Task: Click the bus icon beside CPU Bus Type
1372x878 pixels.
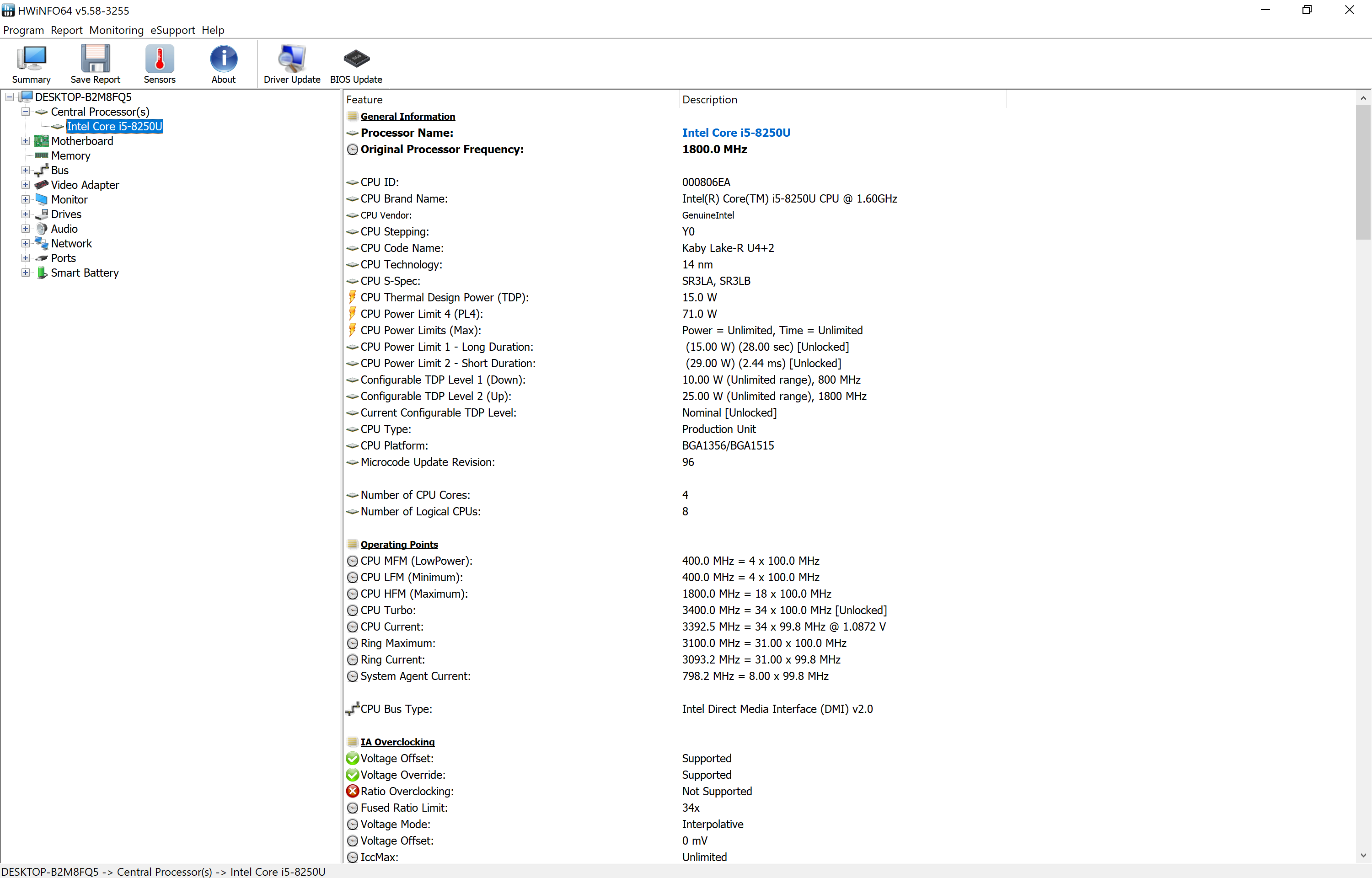Action: point(353,709)
